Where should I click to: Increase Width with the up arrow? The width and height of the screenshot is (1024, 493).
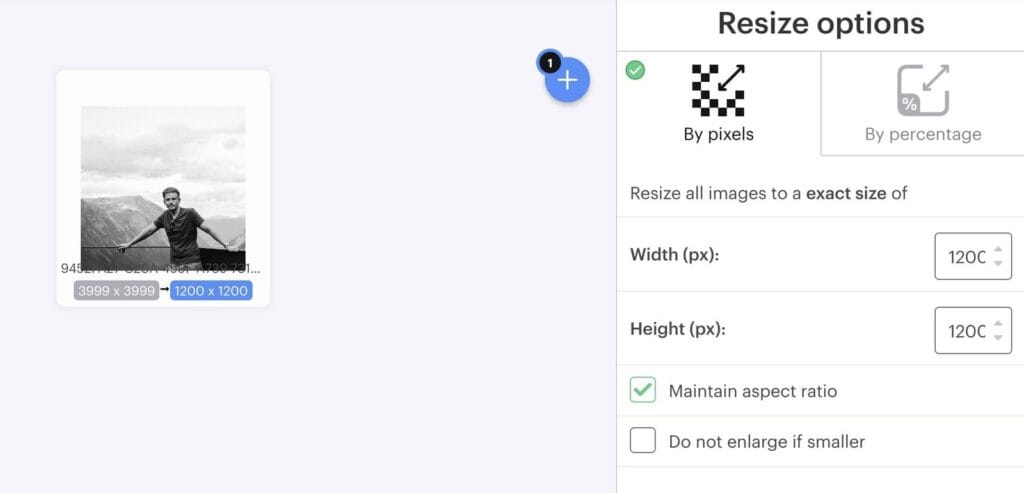[x=997, y=249]
